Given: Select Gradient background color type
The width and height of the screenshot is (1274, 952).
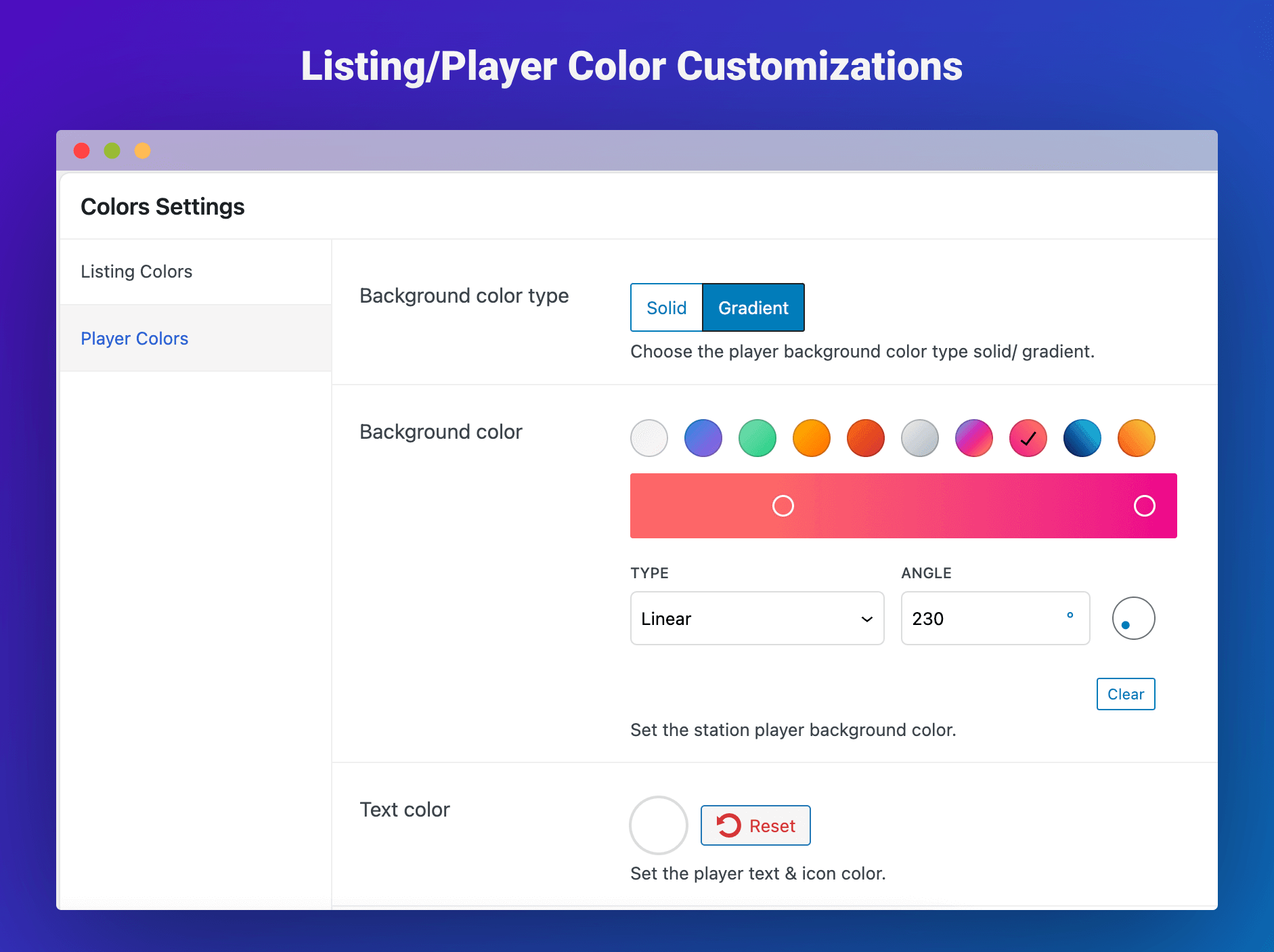Looking at the screenshot, I should click(x=753, y=307).
